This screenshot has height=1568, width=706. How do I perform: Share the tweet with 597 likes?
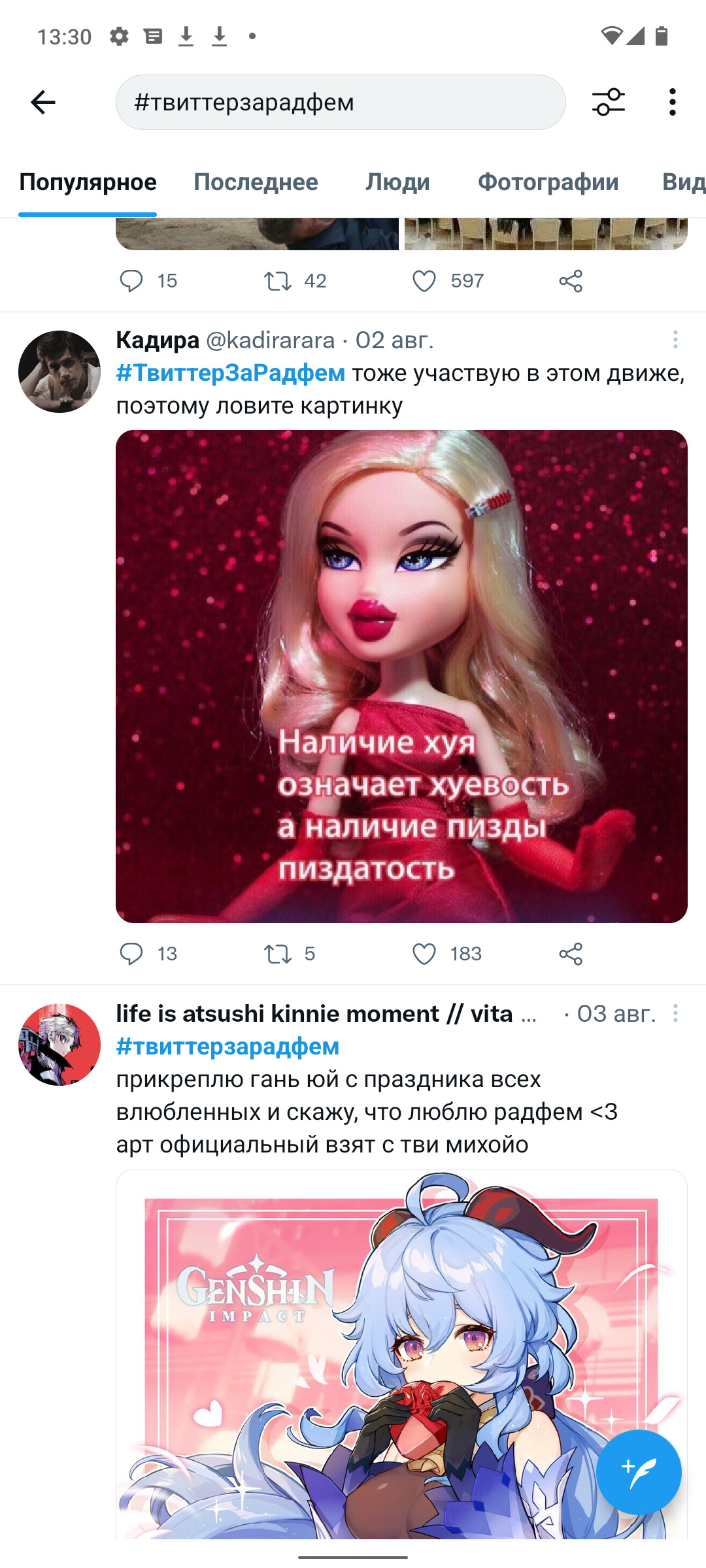click(x=571, y=281)
